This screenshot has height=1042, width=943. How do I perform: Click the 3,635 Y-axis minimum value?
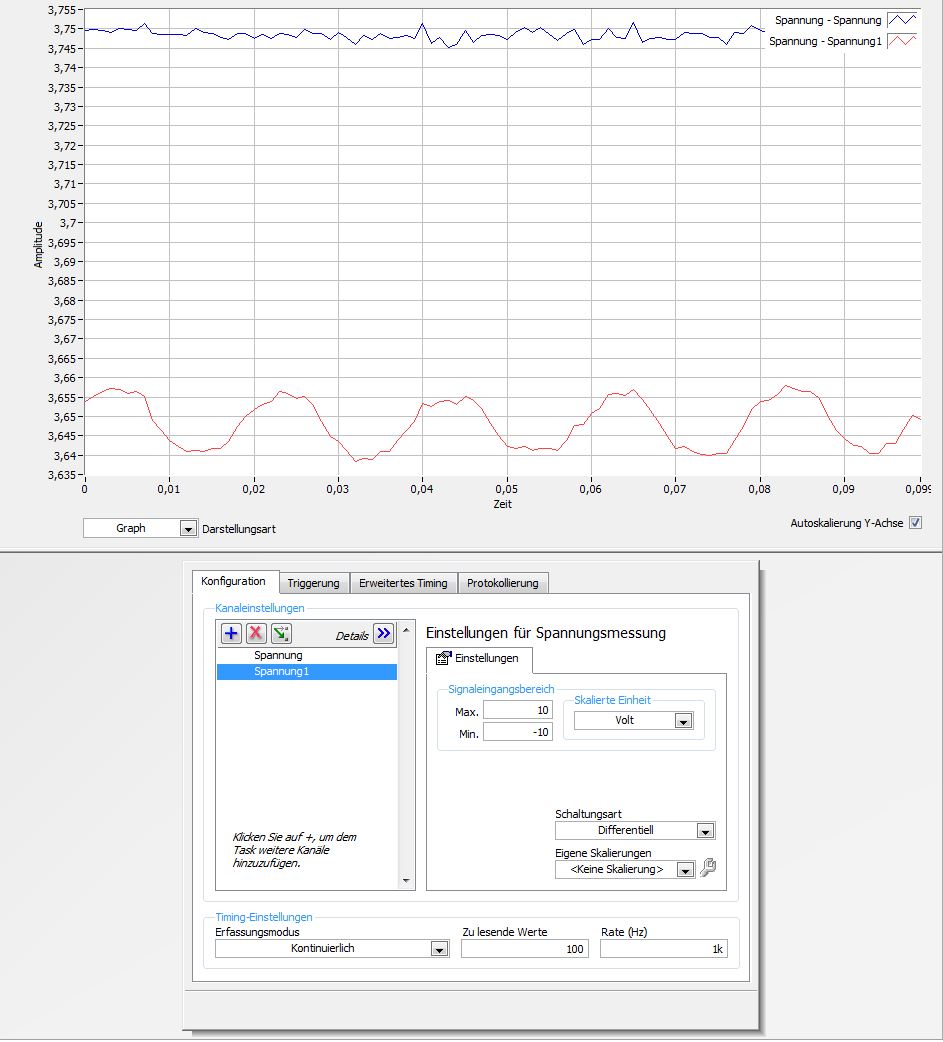tap(61, 475)
